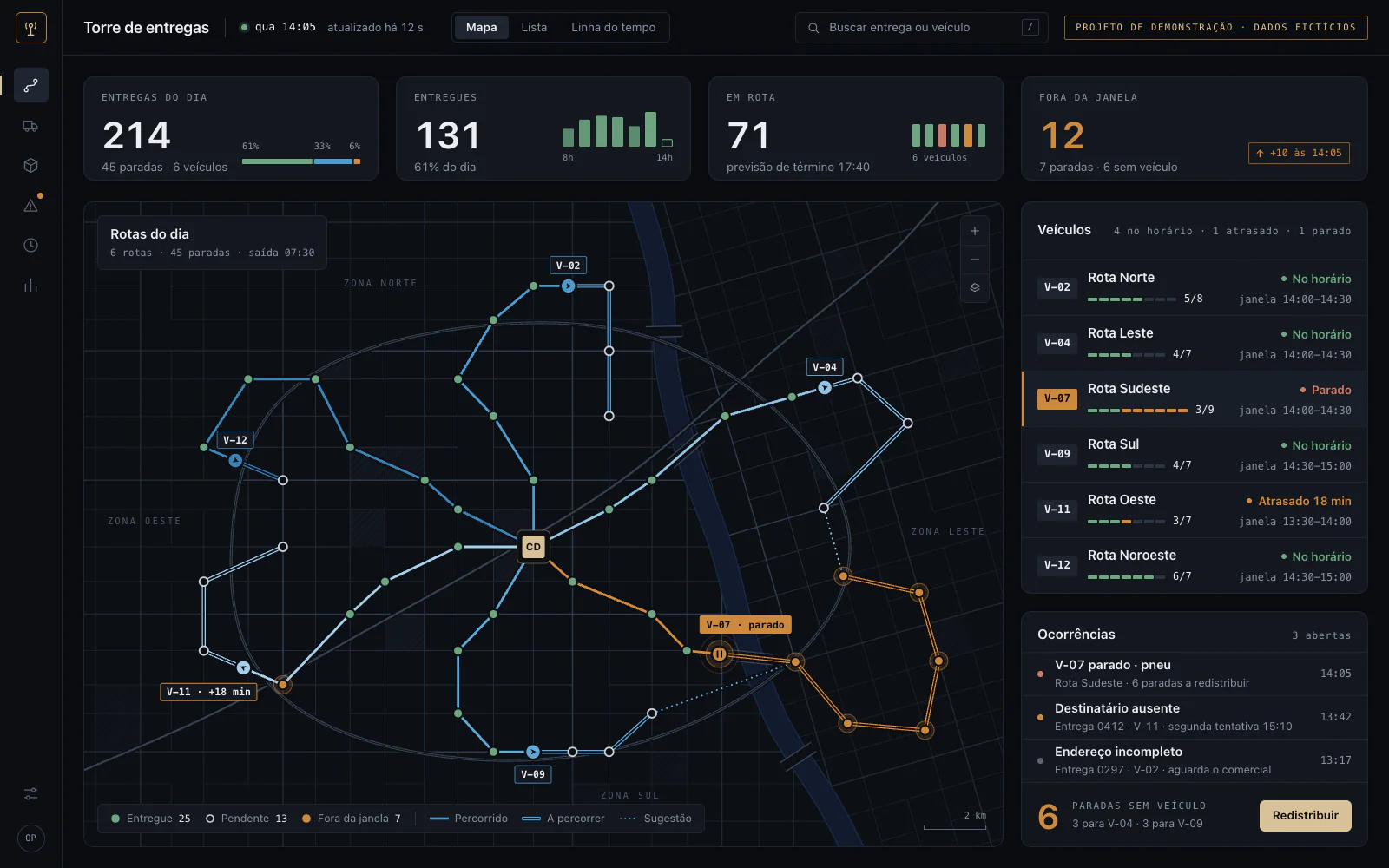The image size is (1389, 868).
Task: Open the Fora da janela card
Action: [1195, 128]
